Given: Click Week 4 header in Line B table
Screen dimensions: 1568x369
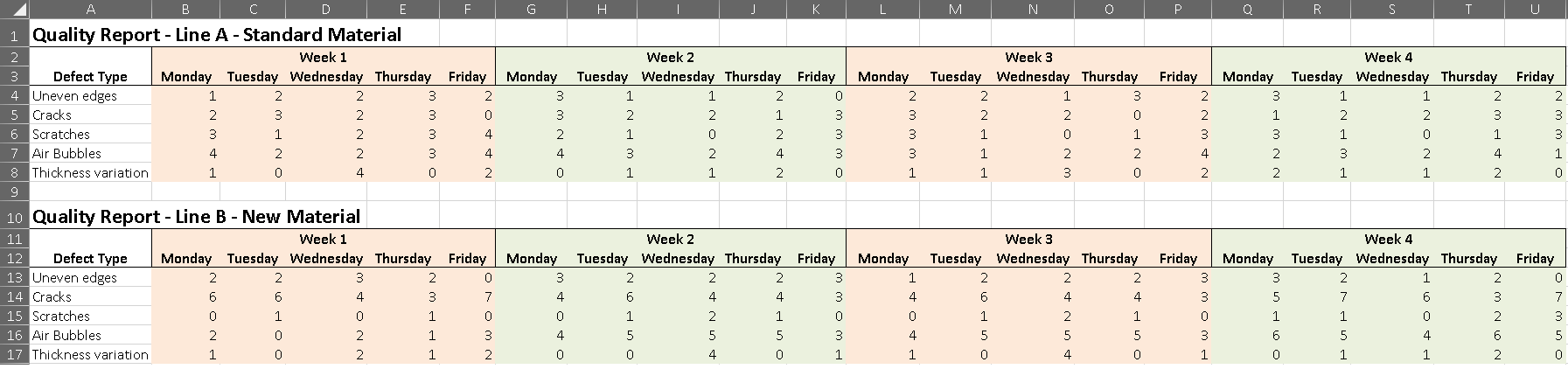Looking at the screenshot, I should point(1388,240).
